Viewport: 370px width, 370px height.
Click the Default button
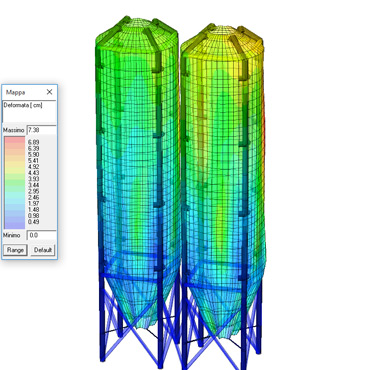point(43,250)
